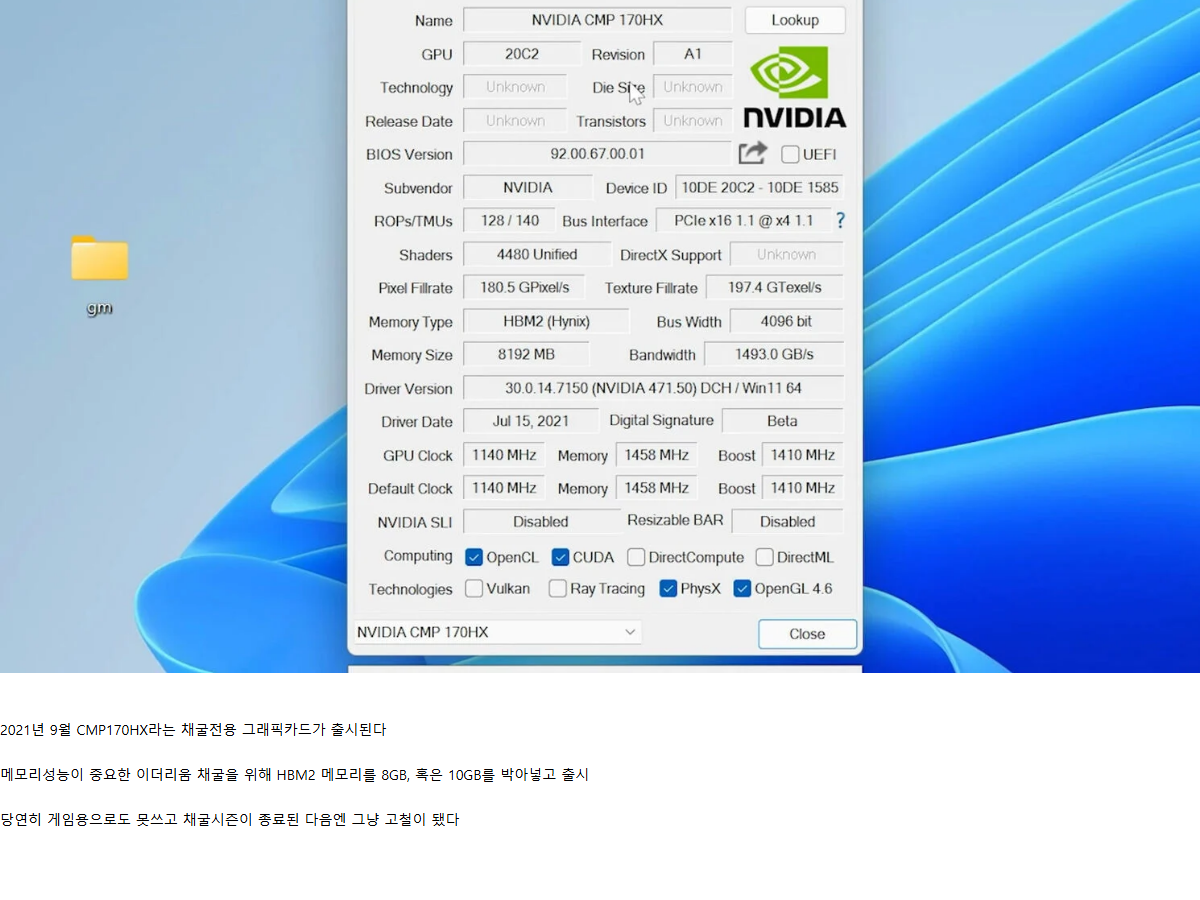Screen dimensions: 1200x900
Task: Click the Memory Type value HBM2 (Hynix)
Action: (x=546, y=321)
